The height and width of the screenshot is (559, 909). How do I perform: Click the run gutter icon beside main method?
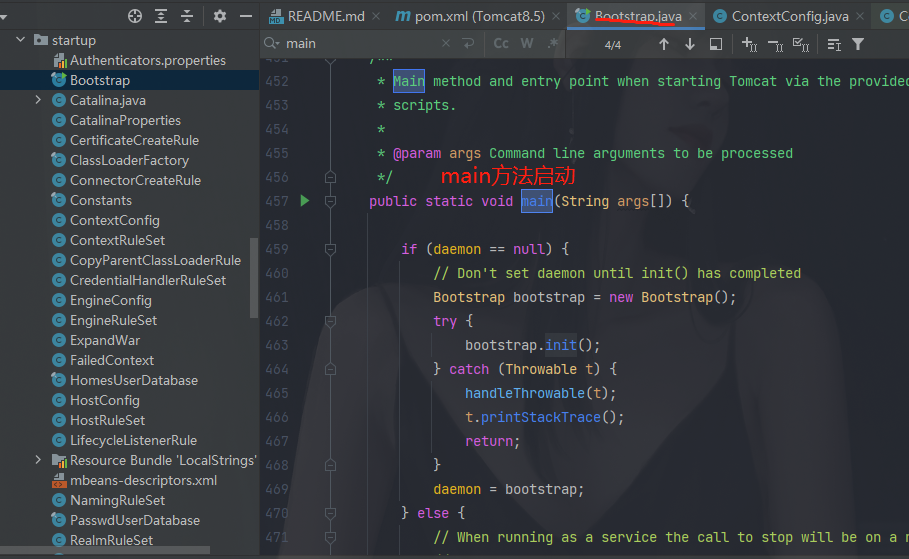[x=305, y=201]
